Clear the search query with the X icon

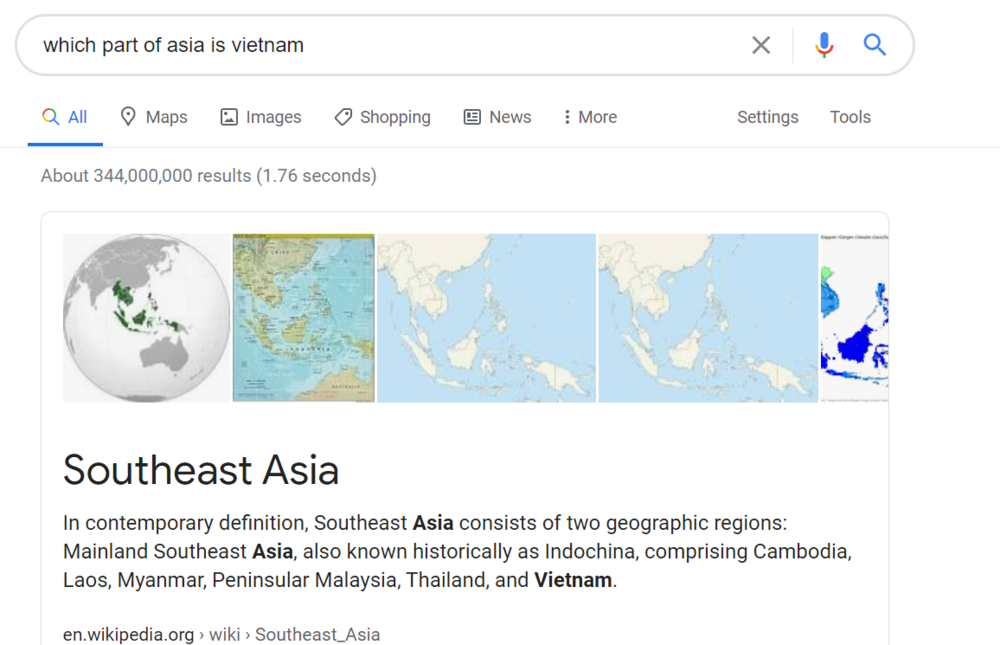pos(761,45)
